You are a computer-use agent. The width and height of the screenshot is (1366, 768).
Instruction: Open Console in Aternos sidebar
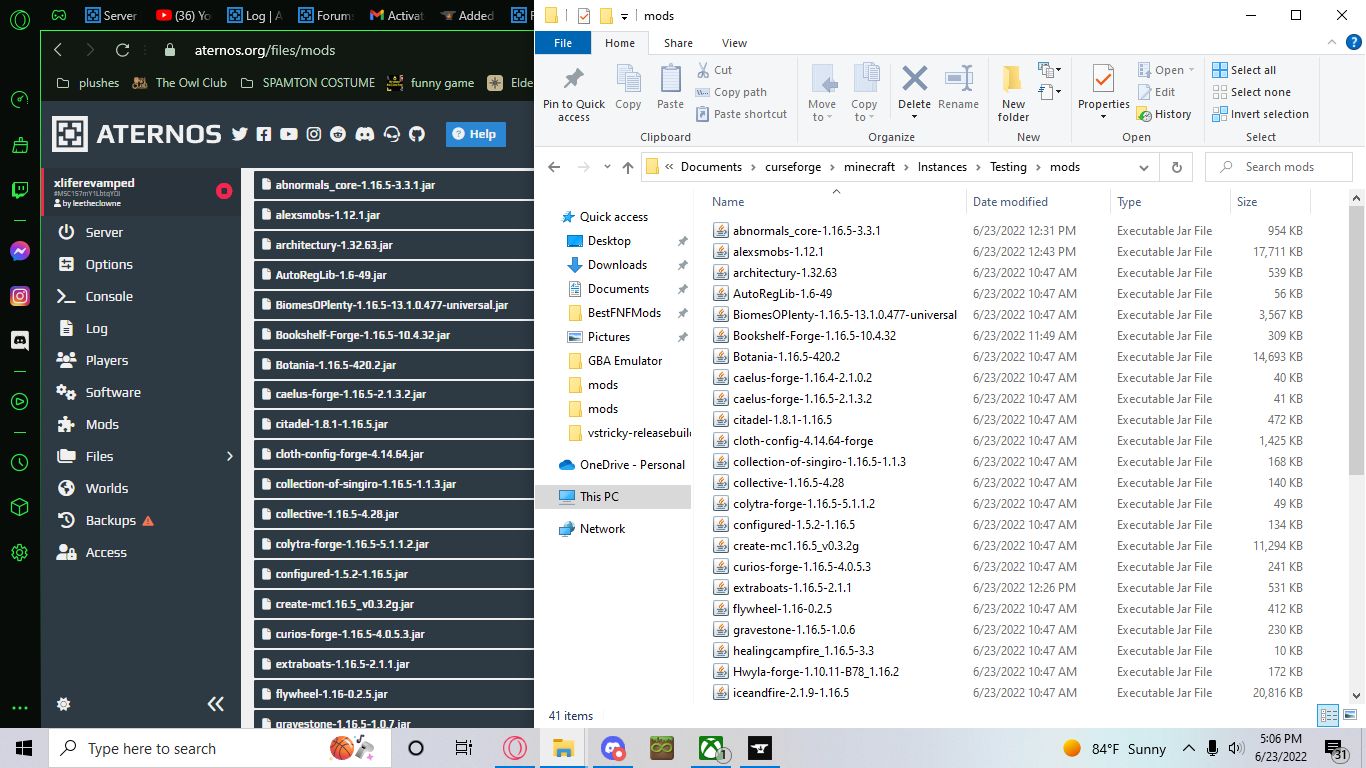(x=109, y=296)
